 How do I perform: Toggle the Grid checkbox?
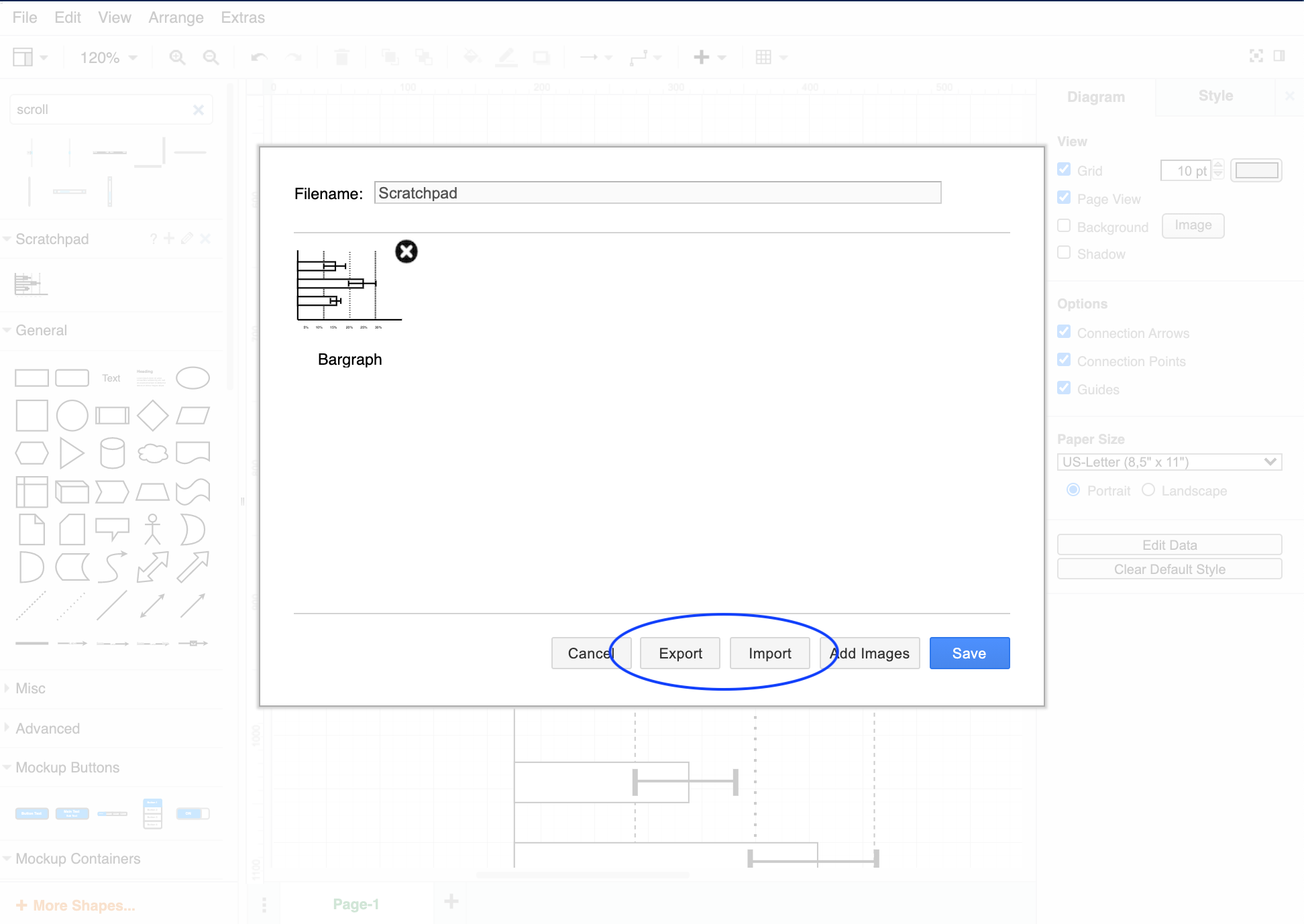[1064, 170]
